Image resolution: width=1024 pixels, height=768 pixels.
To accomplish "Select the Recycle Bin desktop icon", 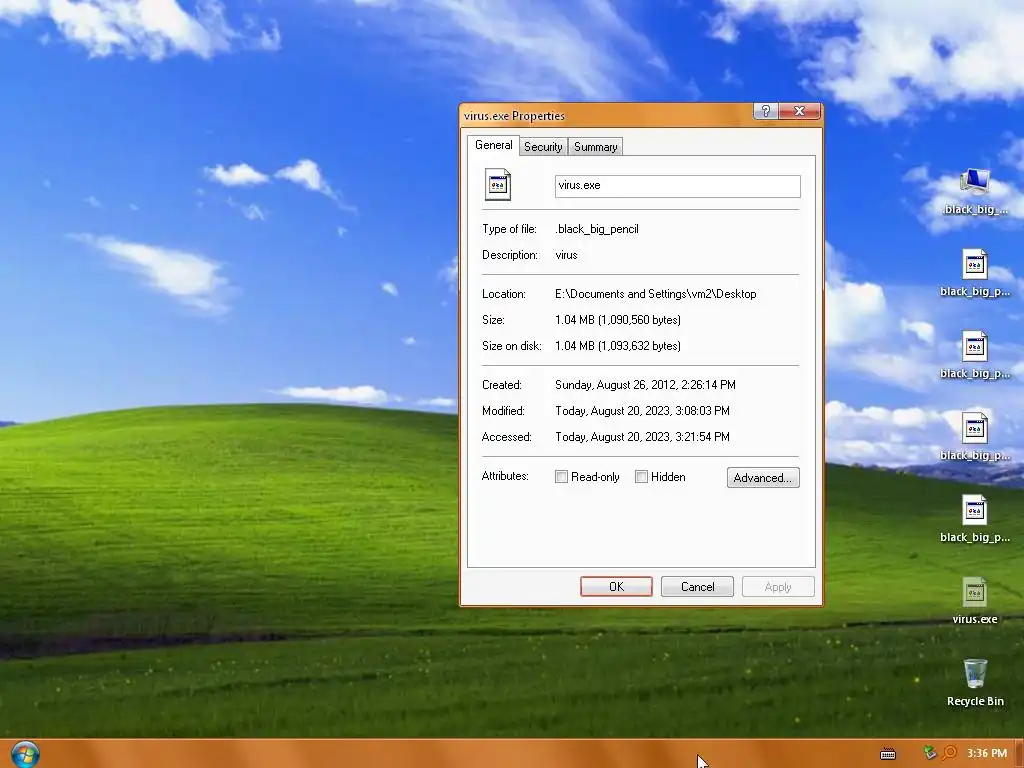I will pyautogui.click(x=975, y=682).
